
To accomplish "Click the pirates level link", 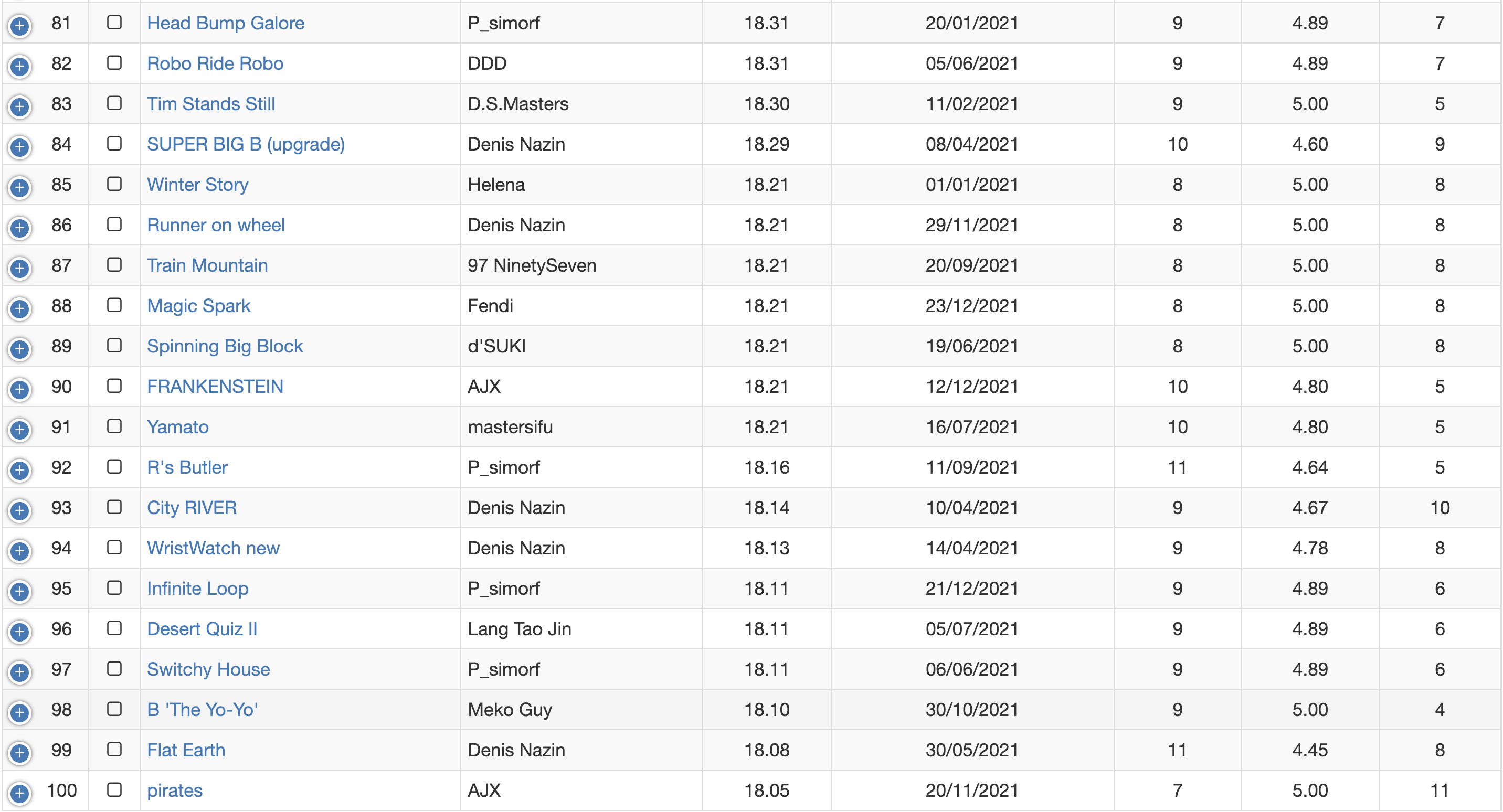I will [x=174, y=790].
